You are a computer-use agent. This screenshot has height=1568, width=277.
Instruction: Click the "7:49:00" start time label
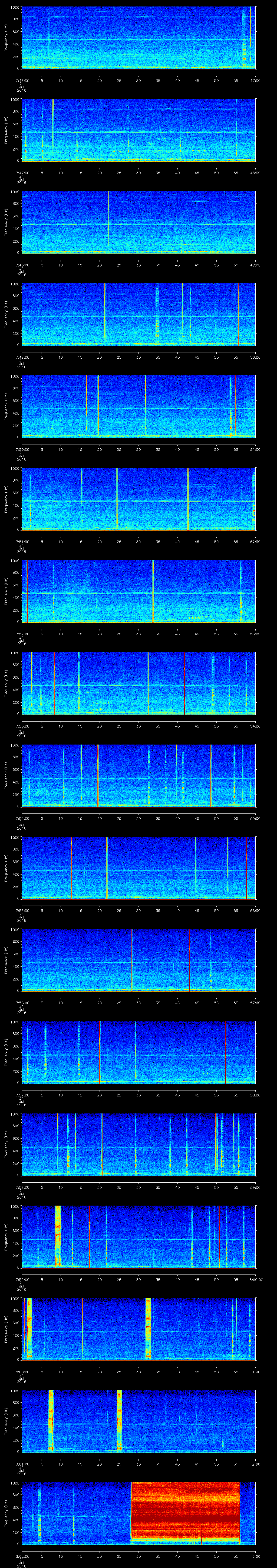pyautogui.click(x=22, y=358)
